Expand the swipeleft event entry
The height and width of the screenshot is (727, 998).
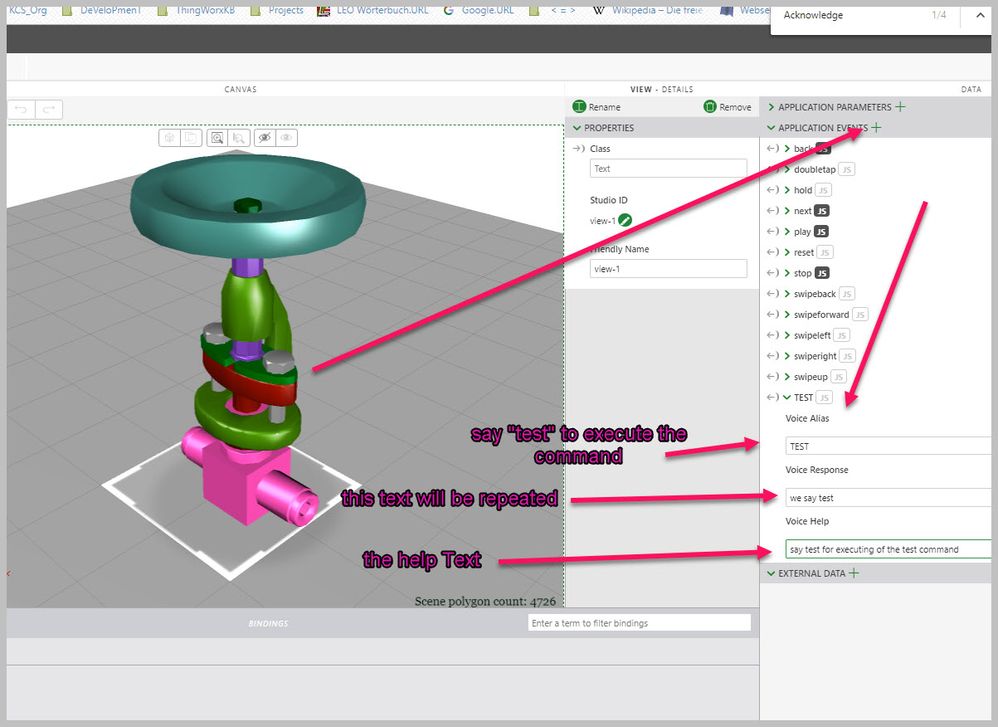(787, 335)
